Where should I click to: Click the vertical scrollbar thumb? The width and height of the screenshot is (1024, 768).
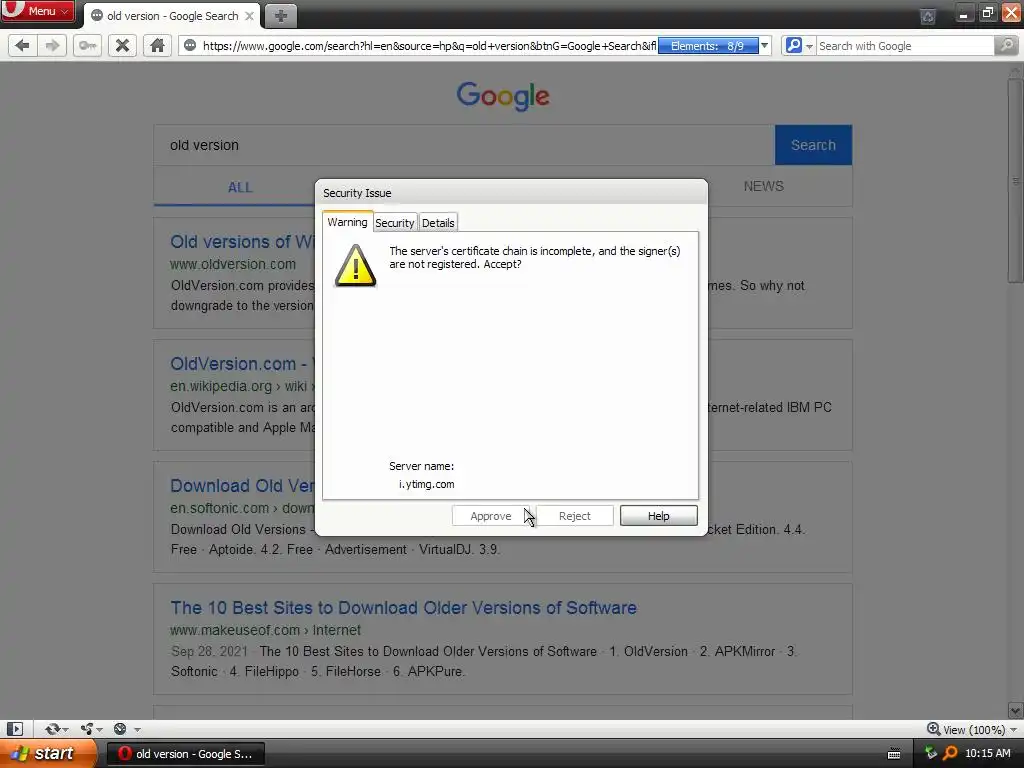pos(1015,180)
